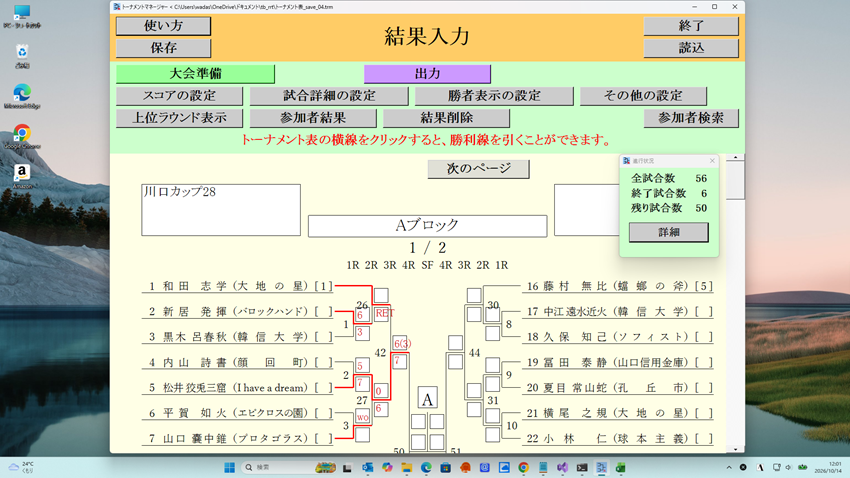This screenshot has width=850, height=478.
Task: Open the Amazon desktop shortcut
Action: click(x=22, y=176)
